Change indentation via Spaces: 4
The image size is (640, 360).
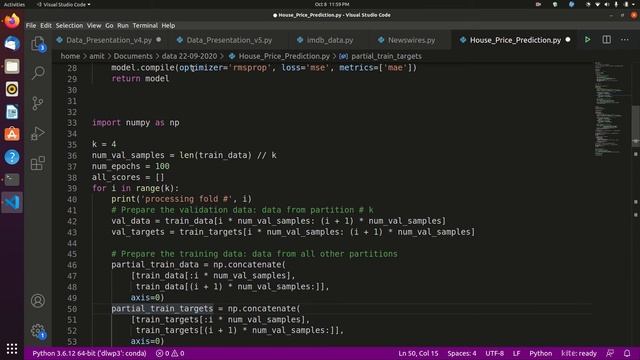[462, 353]
